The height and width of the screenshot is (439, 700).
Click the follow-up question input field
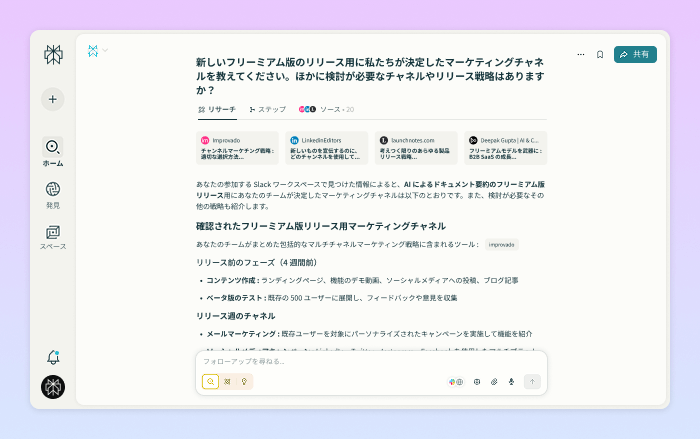tap(370, 361)
